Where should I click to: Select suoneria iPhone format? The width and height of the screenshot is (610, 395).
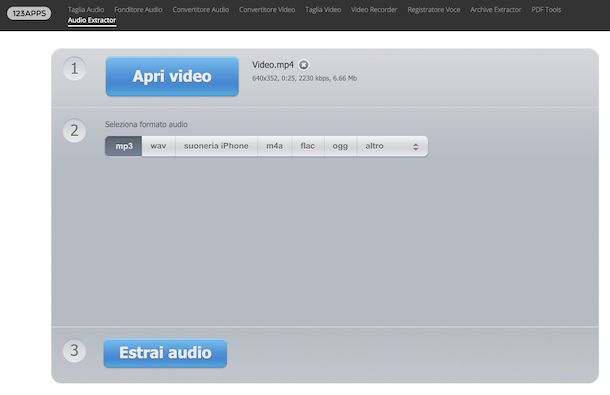coord(216,146)
